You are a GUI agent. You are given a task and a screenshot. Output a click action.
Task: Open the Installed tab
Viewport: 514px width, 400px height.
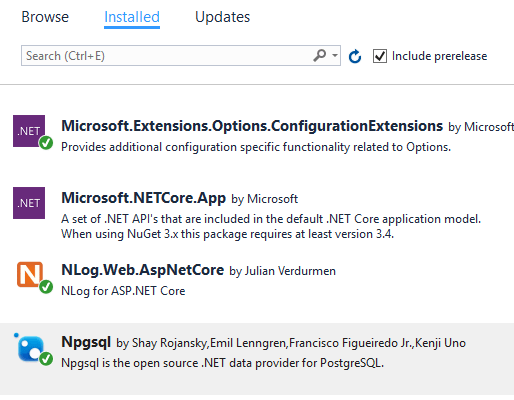(132, 17)
